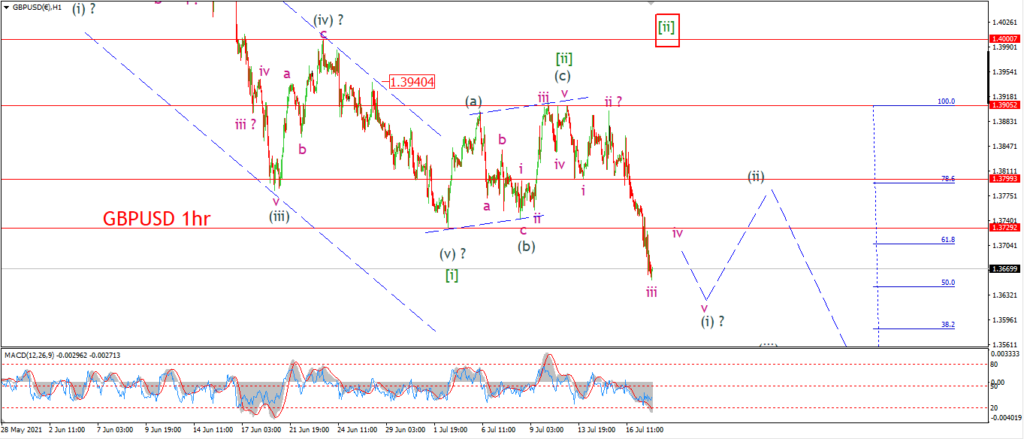Select the magenta iii label at price low
The height and width of the screenshot is (439, 1024).
pos(651,292)
